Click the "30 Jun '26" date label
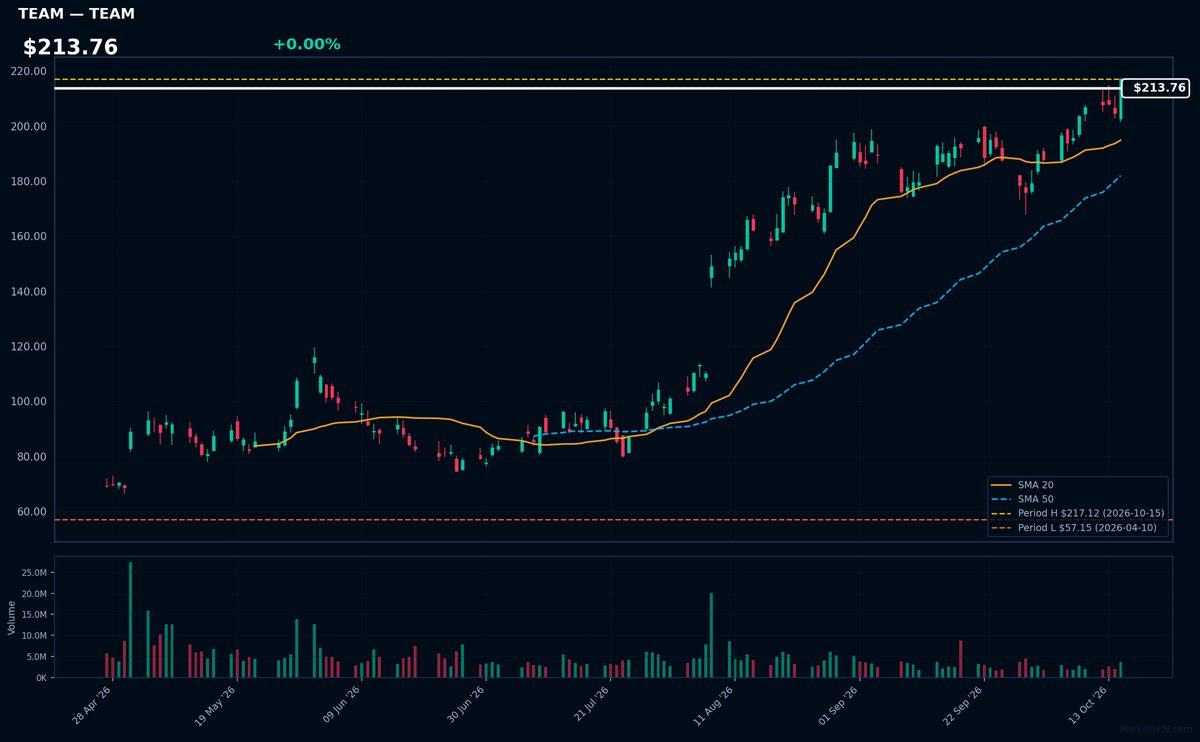 [465, 706]
